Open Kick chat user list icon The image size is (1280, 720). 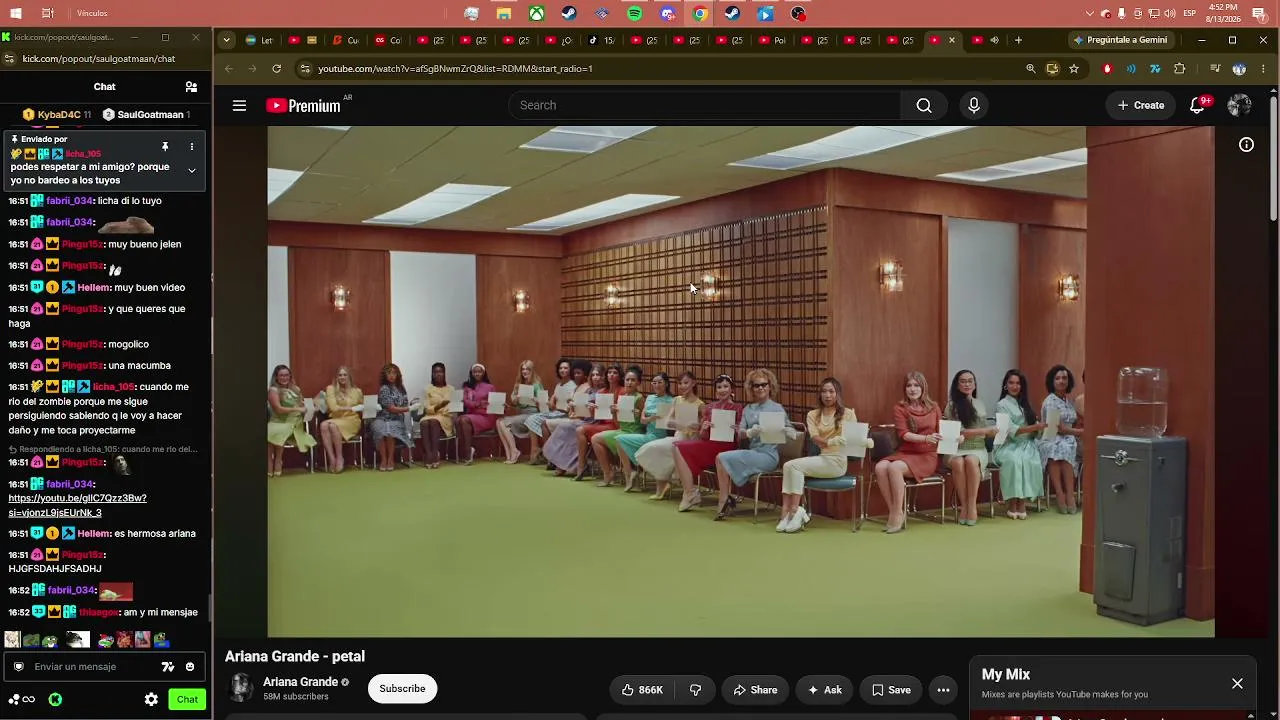191,87
